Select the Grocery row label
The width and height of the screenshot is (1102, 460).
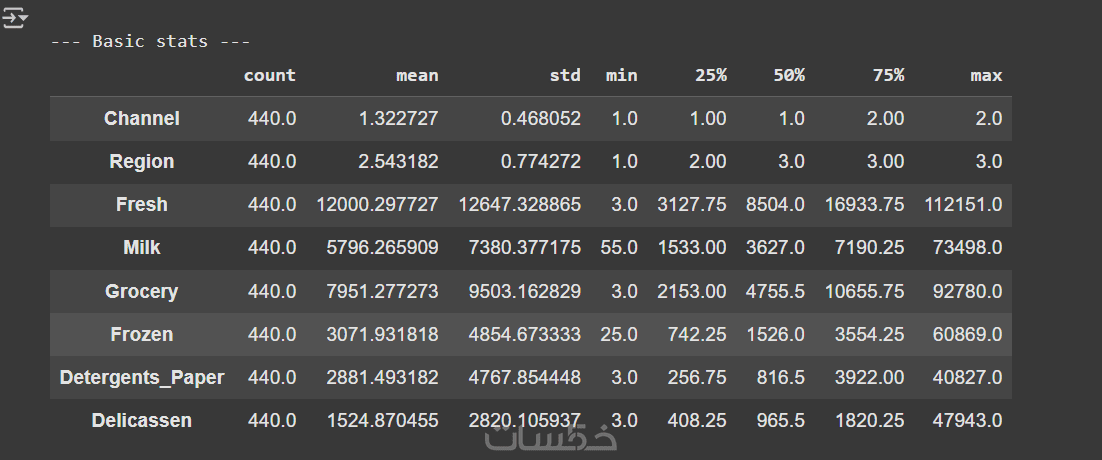point(142,291)
